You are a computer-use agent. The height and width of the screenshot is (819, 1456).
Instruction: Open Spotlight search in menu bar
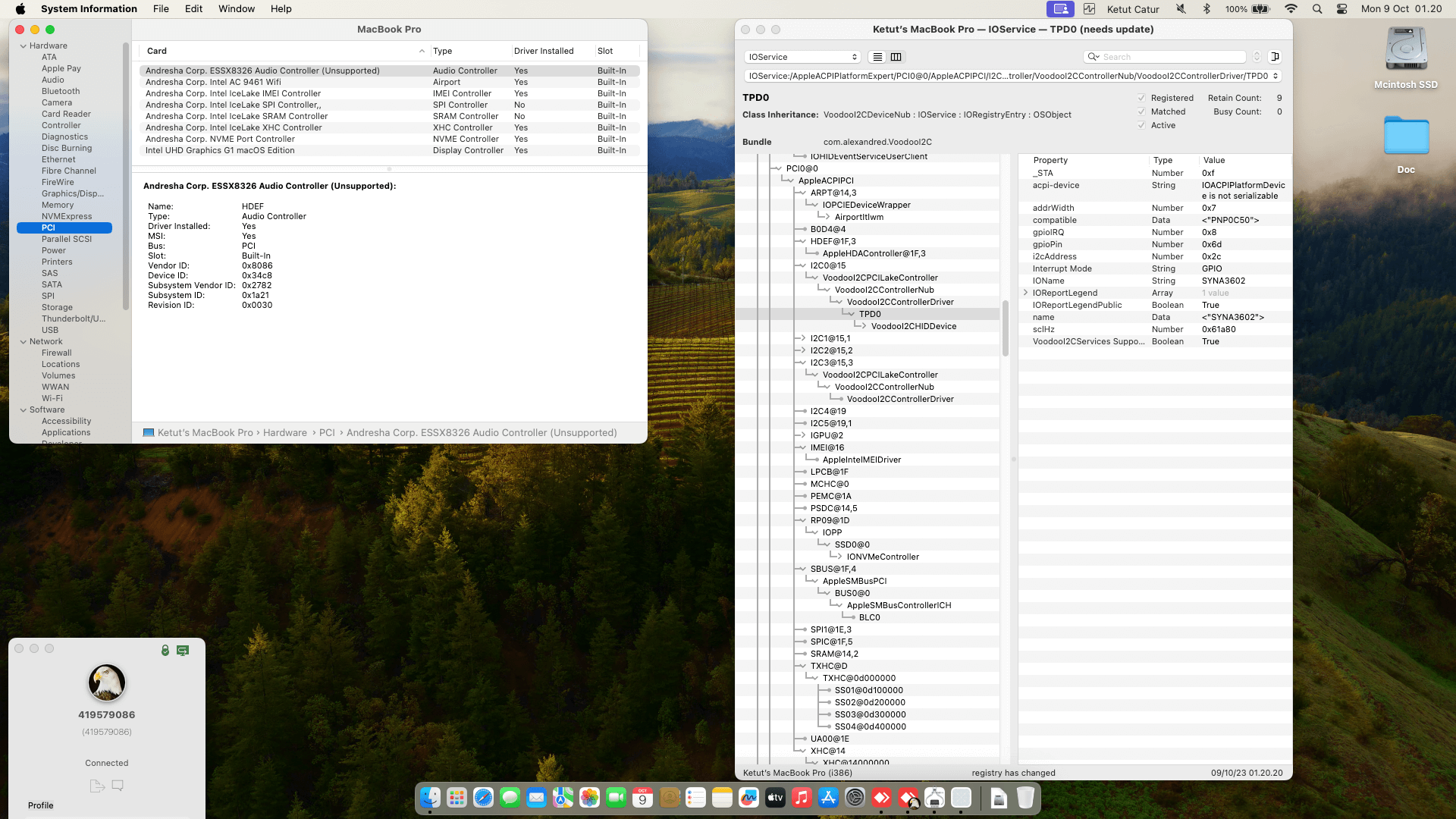(x=1317, y=9)
